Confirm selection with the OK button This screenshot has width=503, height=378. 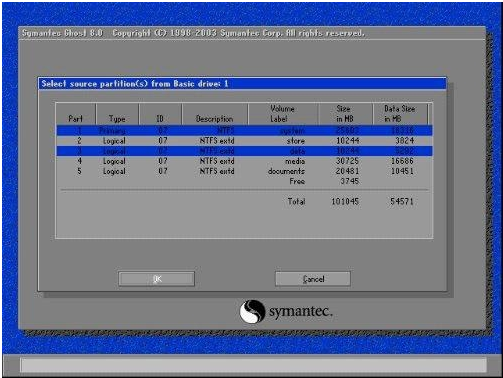pyautogui.click(x=156, y=279)
